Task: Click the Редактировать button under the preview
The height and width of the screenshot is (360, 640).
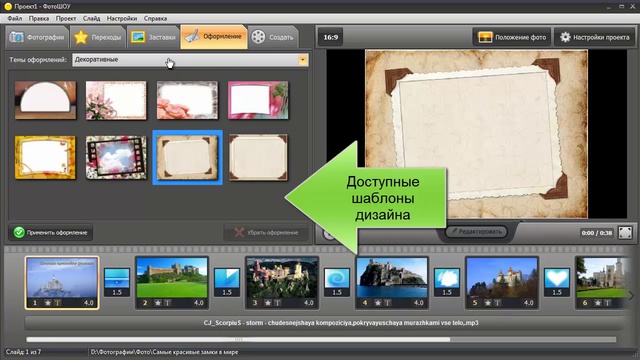Action: pyautogui.click(x=476, y=231)
